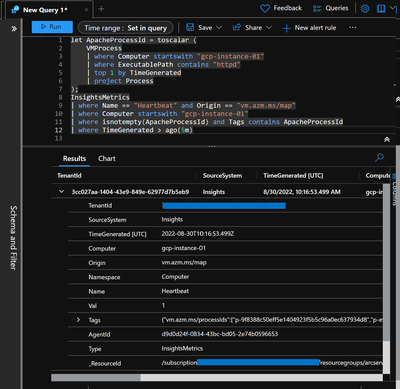Click the results search magnifier icon

point(379,158)
